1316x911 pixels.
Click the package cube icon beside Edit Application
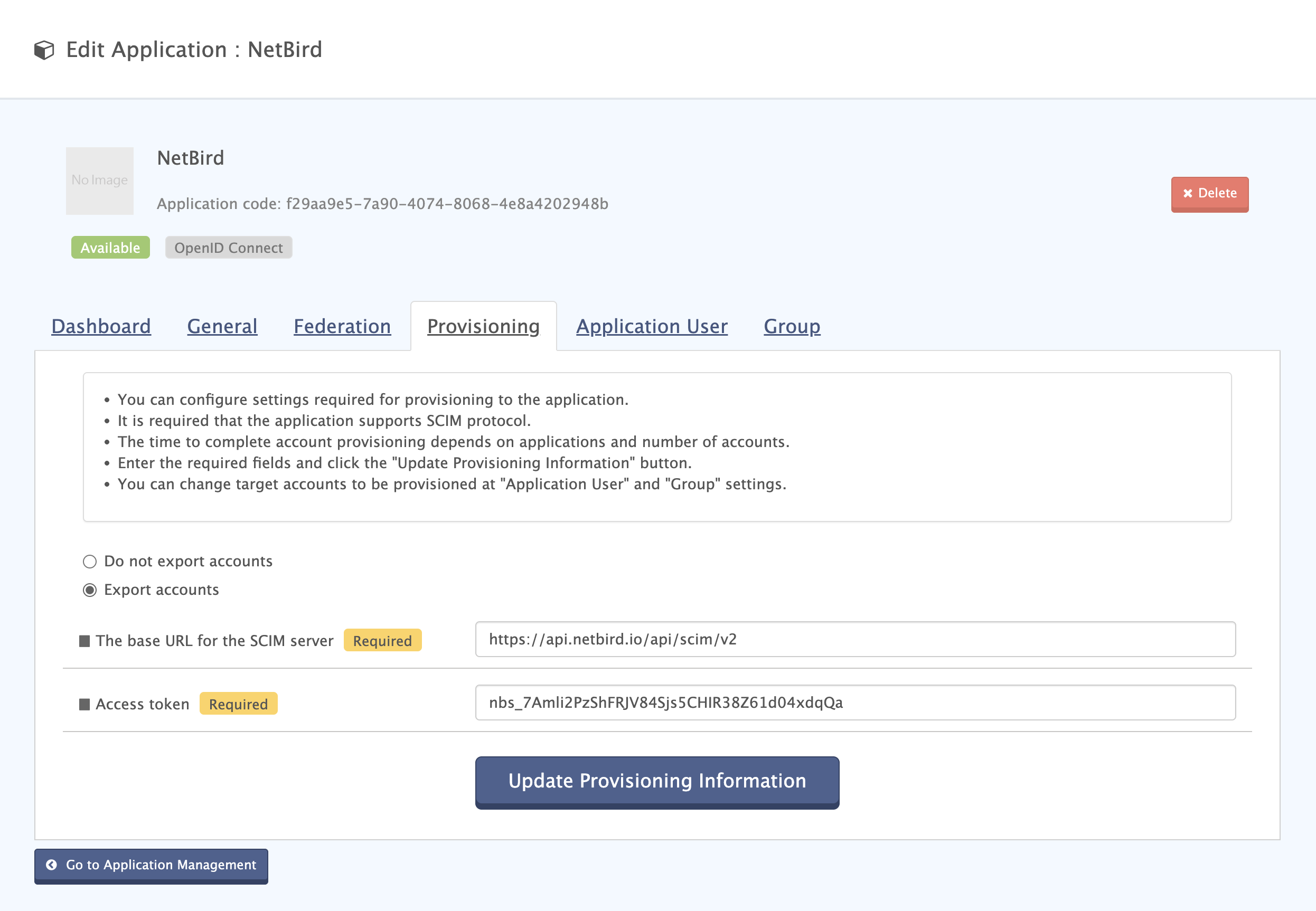tap(44, 50)
